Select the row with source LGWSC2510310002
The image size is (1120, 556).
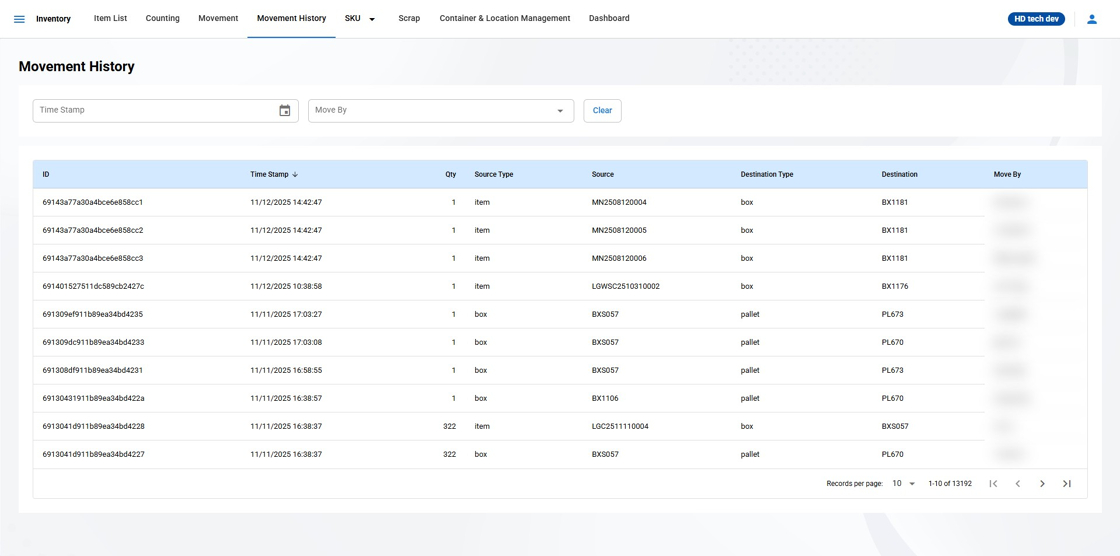pos(625,287)
